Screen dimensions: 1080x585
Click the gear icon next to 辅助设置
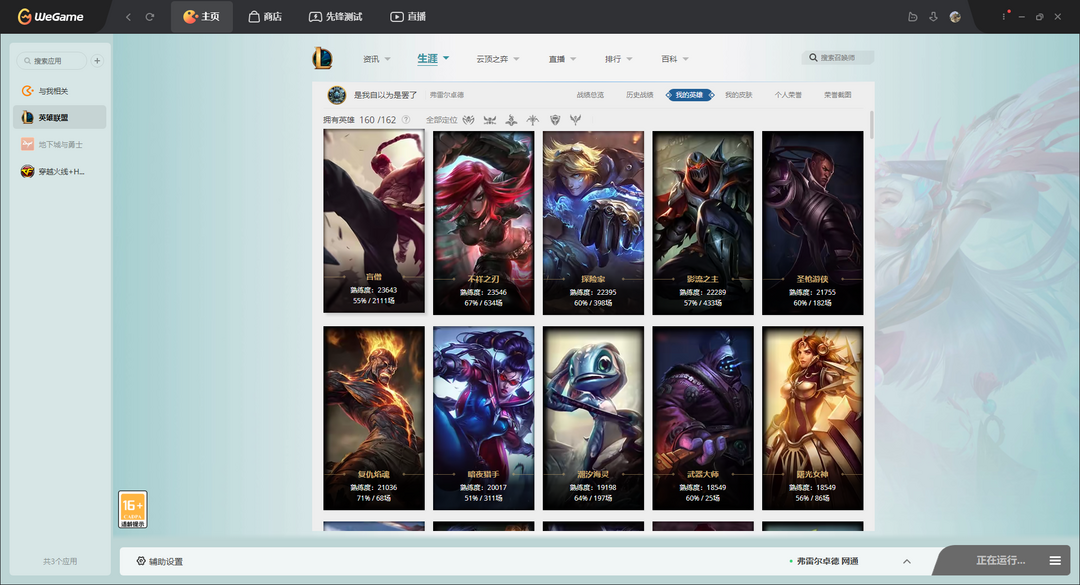coord(141,561)
